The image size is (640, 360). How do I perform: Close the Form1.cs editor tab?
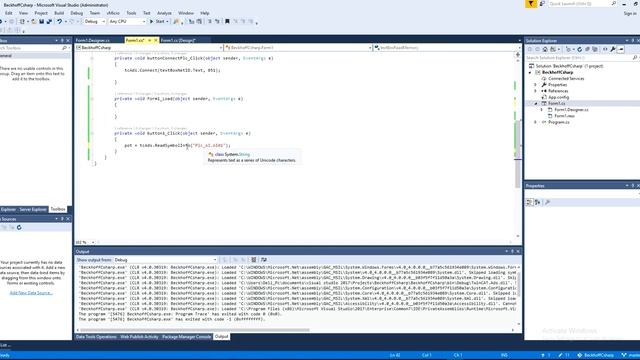click(156, 40)
